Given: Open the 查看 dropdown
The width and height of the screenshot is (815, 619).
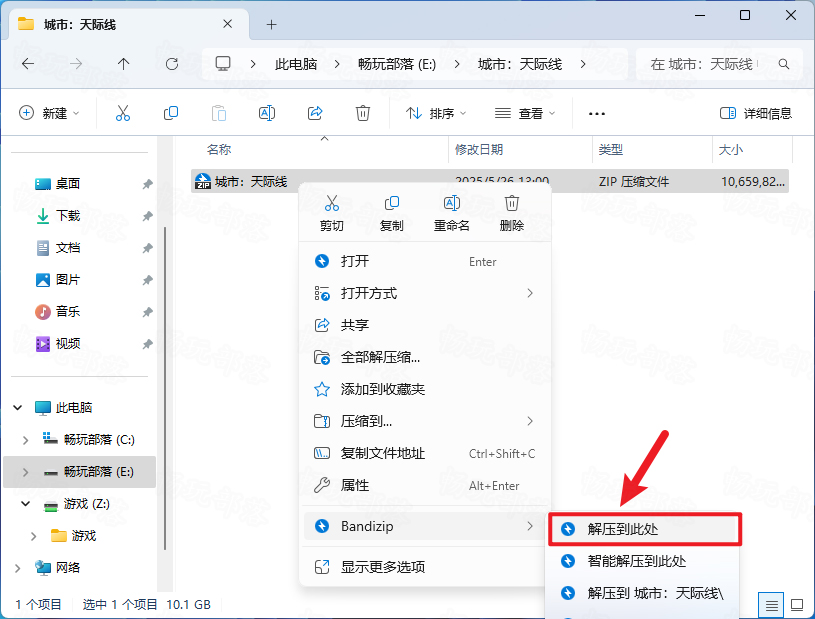Looking at the screenshot, I should (525, 113).
